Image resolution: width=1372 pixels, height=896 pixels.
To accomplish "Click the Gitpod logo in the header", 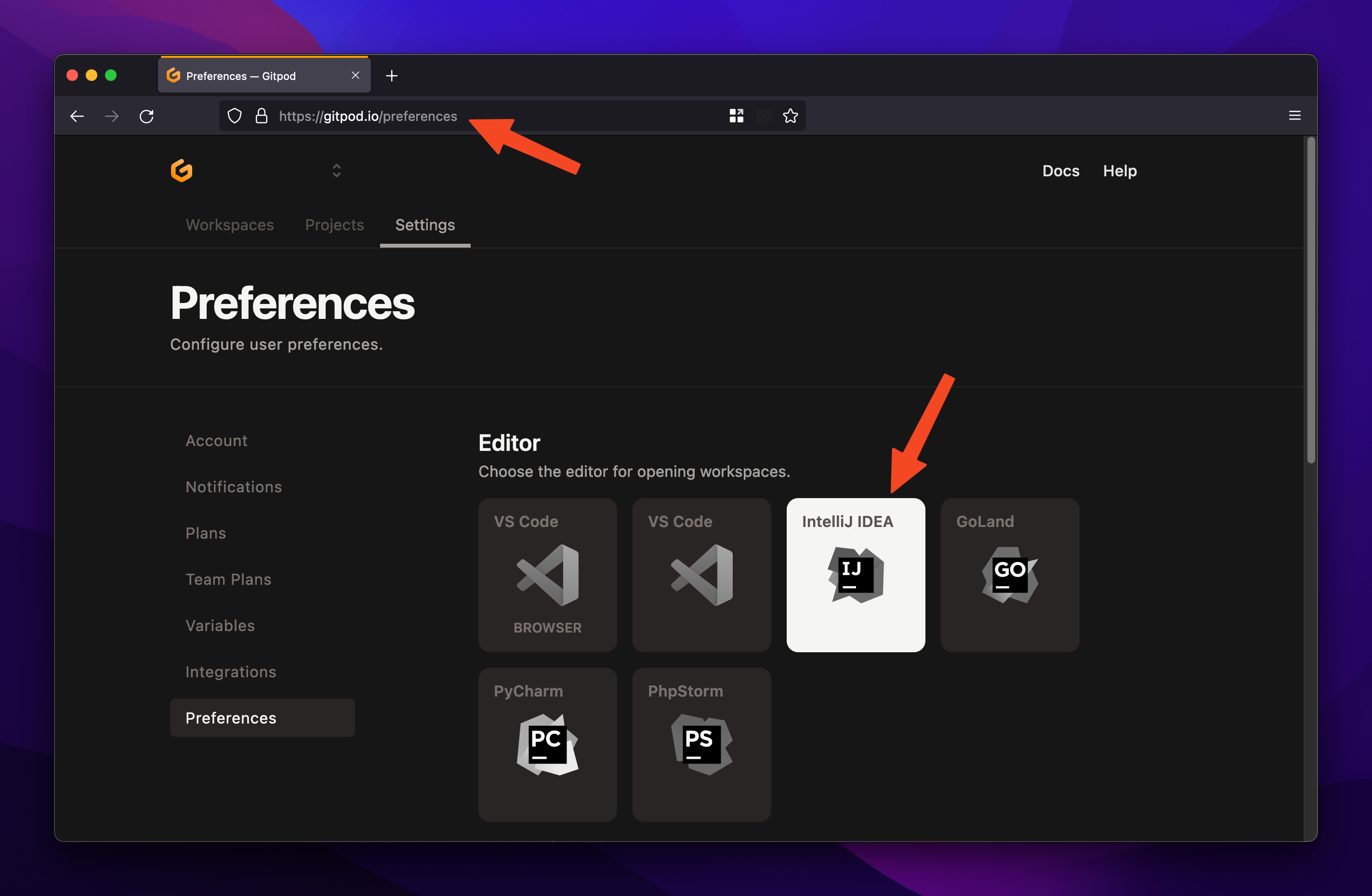I will click(x=182, y=171).
